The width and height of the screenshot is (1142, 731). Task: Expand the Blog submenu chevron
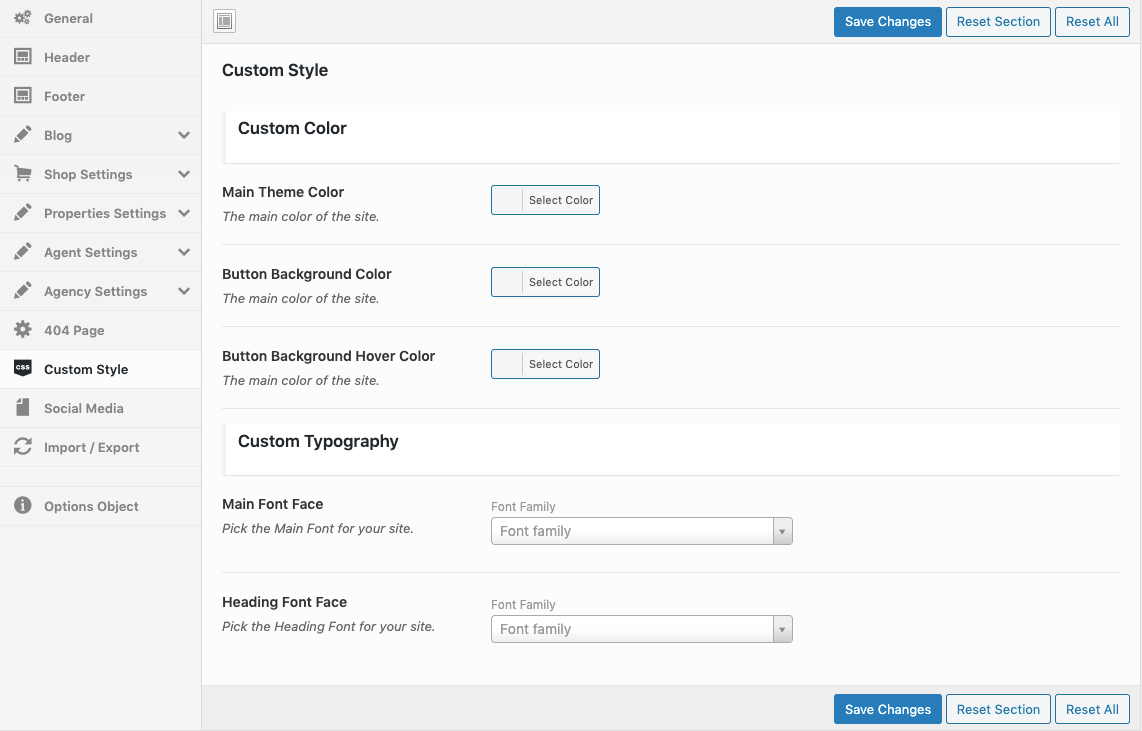point(184,135)
